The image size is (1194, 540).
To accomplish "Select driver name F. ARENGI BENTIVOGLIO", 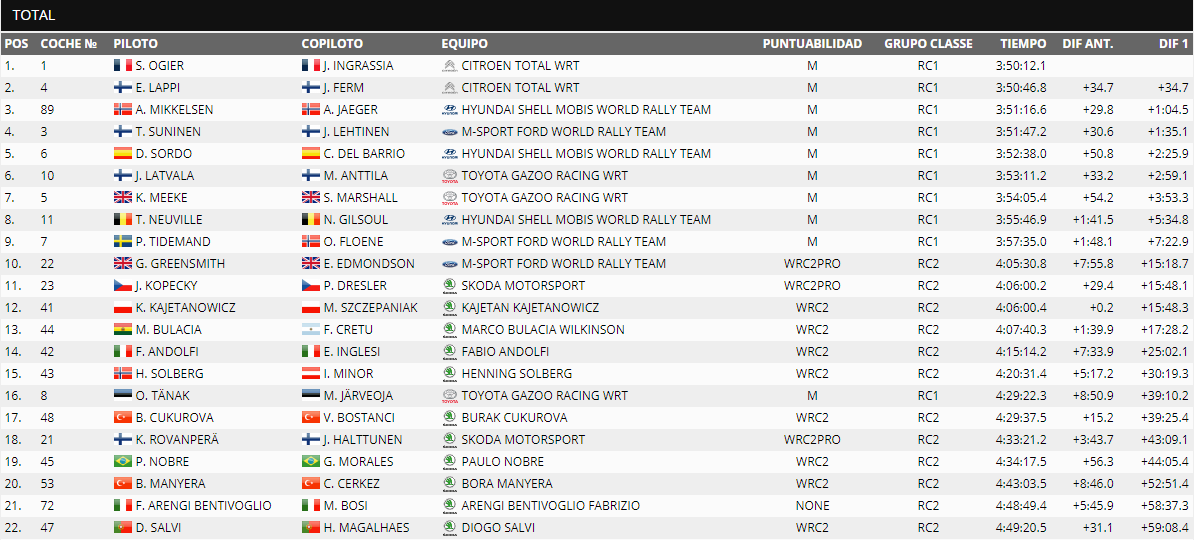I will (x=204, y=506).
